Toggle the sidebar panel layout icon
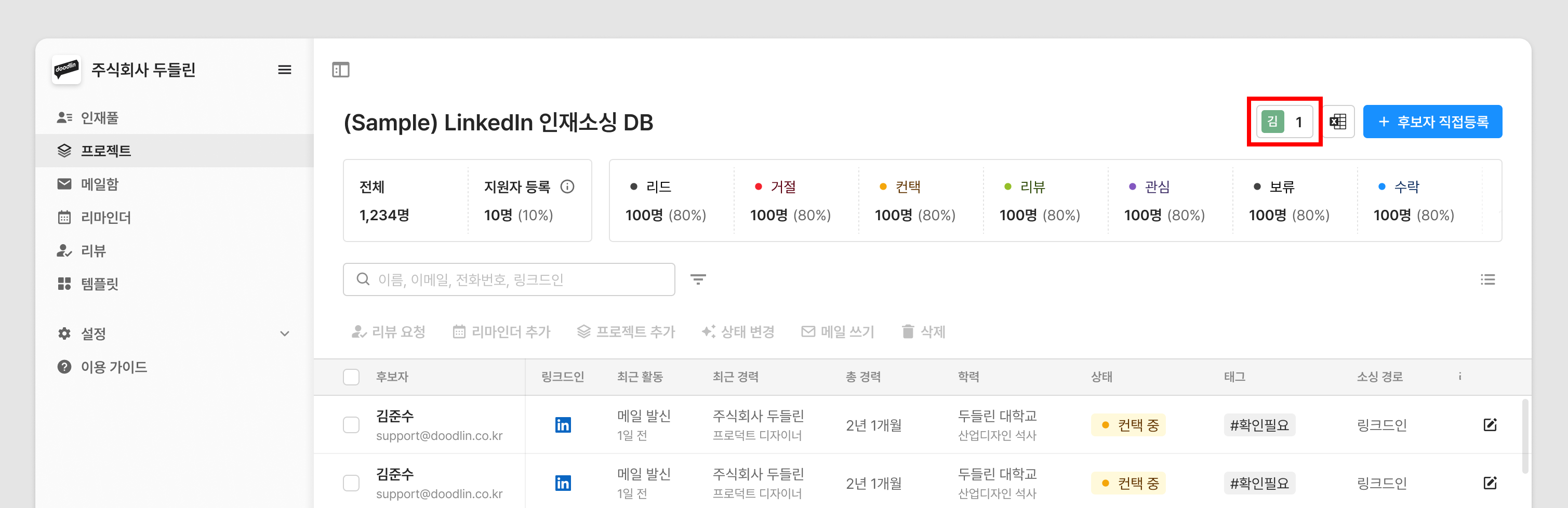This screenshot has height=508, width=1568. tap(341, 70)
